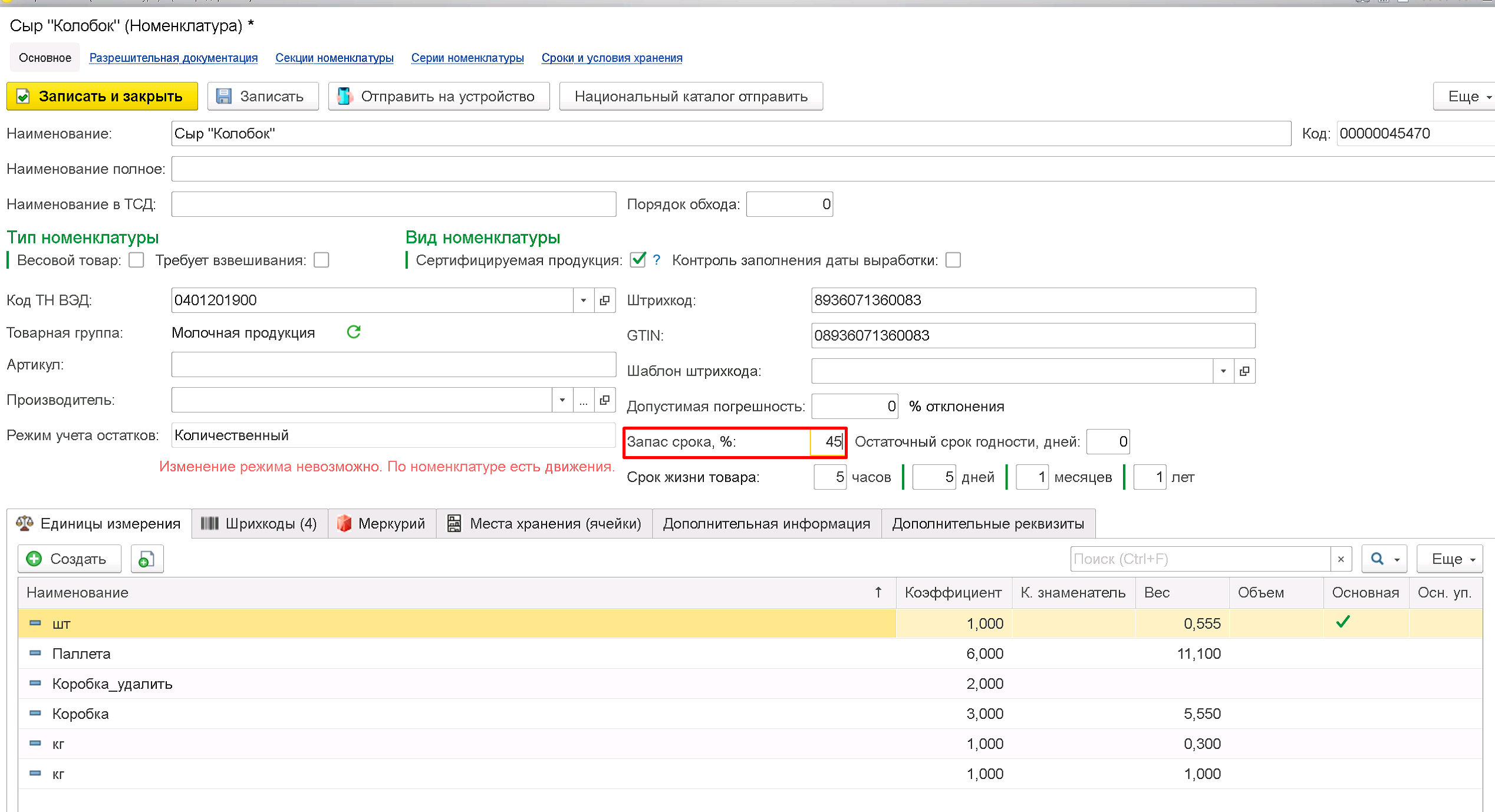This screenshot has height=812, width=1495.
Task: Expand the Код ТН ВЭД dropdown
Action: coord(583,301)
